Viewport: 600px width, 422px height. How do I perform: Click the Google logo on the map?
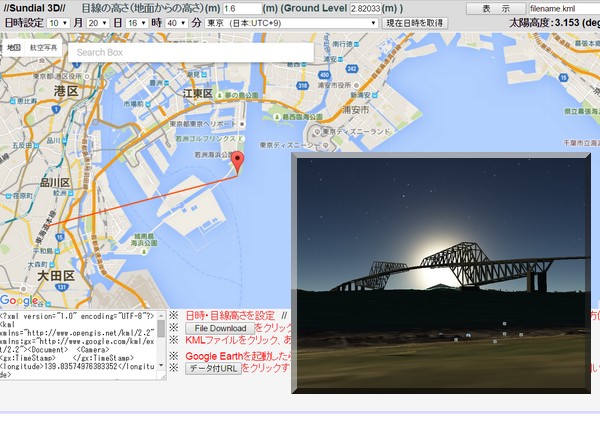click(20, 300)
